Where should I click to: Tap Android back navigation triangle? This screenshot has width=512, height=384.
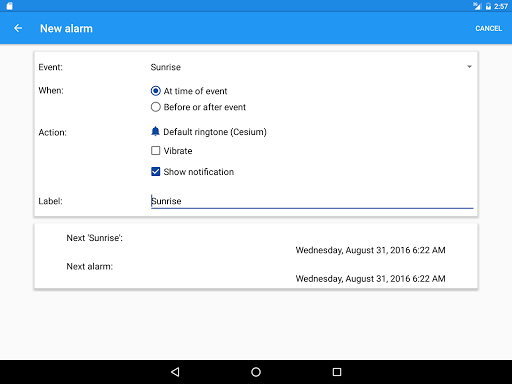tap(175, 372)
